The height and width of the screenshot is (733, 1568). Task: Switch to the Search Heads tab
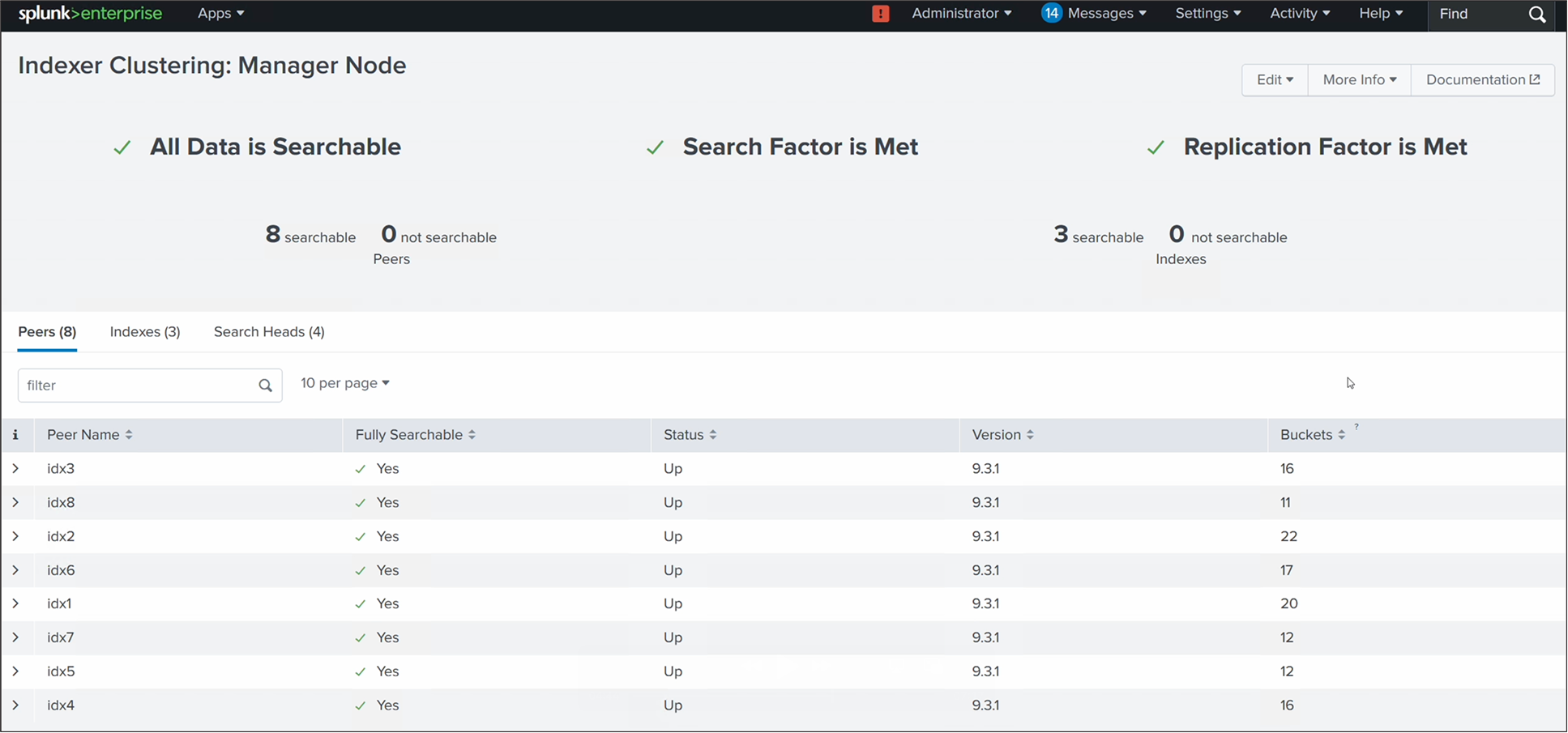coord(268,331)
